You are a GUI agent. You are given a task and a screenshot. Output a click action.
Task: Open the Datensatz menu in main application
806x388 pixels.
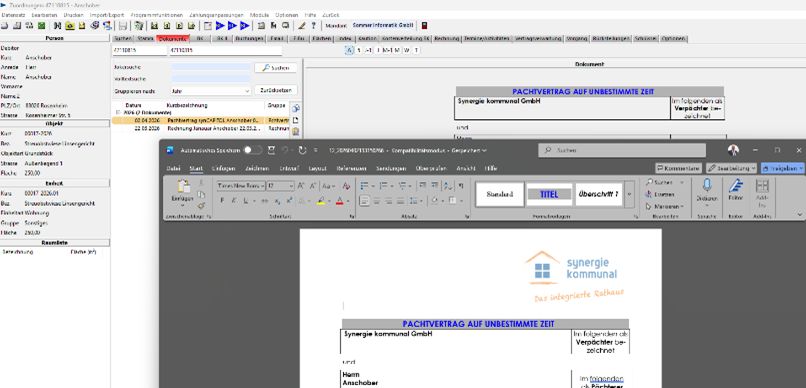pos(13,15)
